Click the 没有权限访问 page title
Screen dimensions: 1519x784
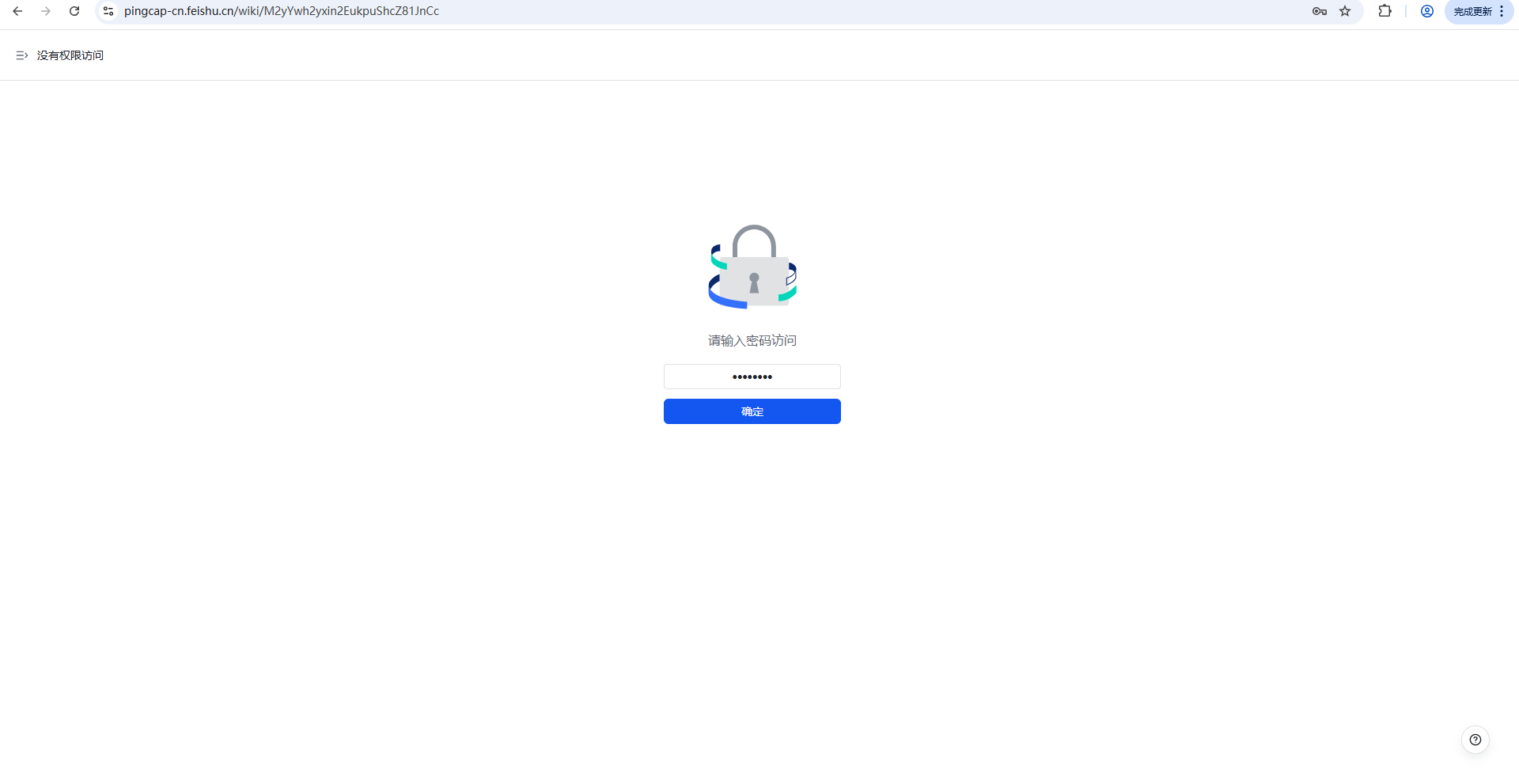tap(70, 55)
